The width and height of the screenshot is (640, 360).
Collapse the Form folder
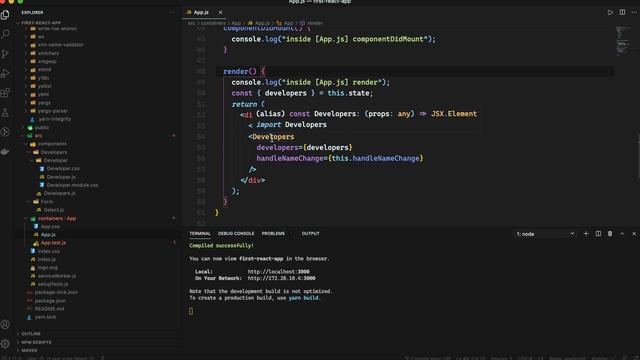point(47,202)
